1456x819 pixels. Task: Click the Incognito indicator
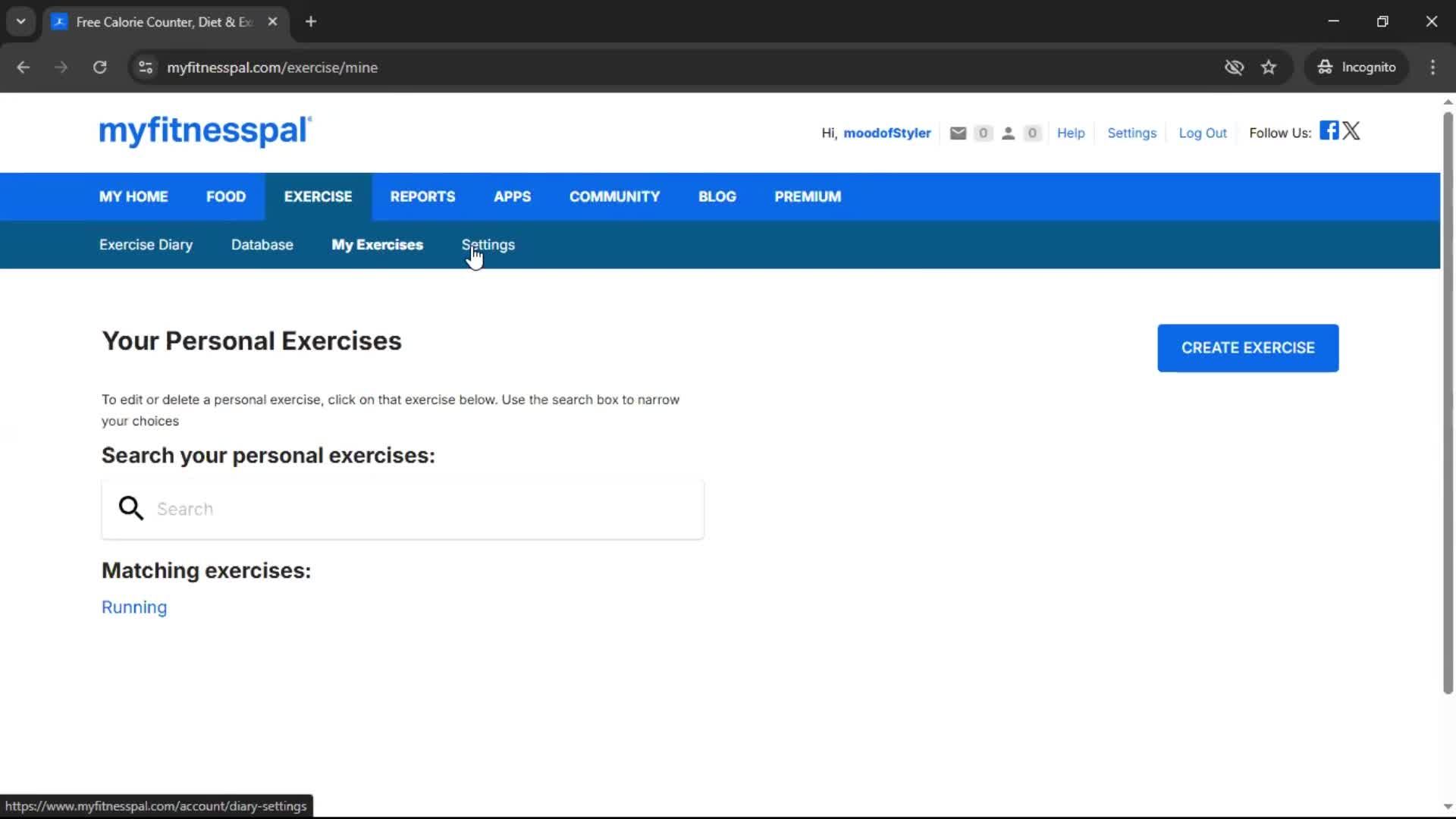(1357, 67)
